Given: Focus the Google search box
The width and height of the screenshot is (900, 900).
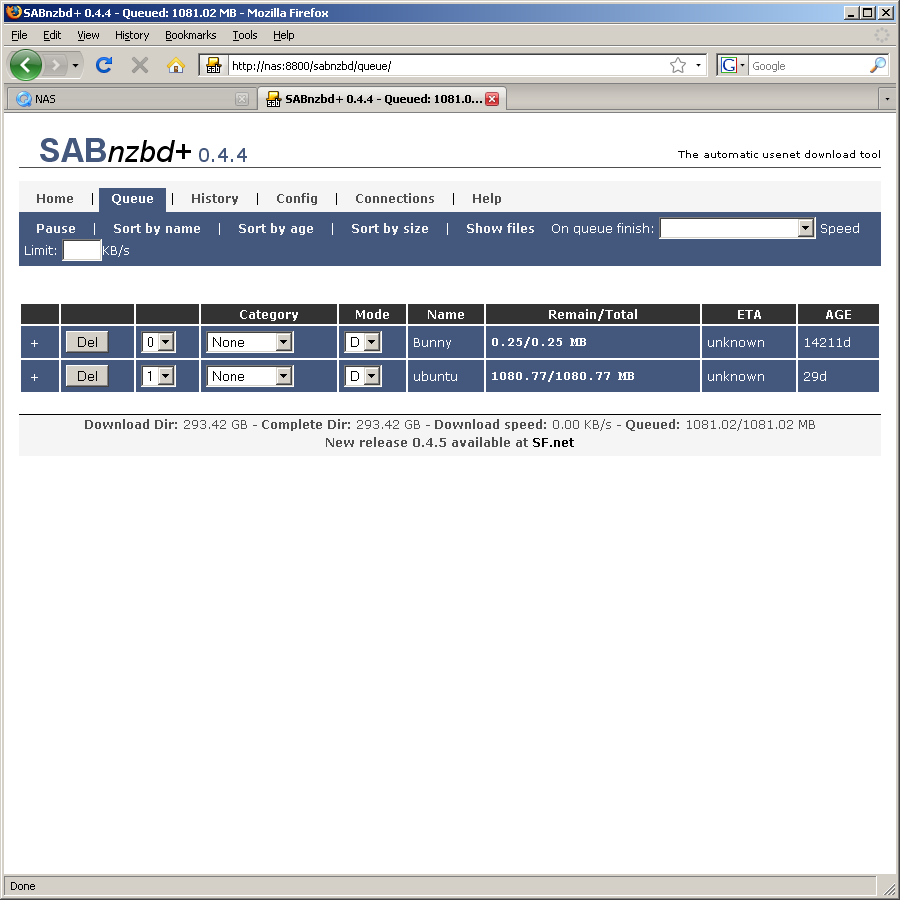Looking at the screenshot, I should click(x=808, y=65).
